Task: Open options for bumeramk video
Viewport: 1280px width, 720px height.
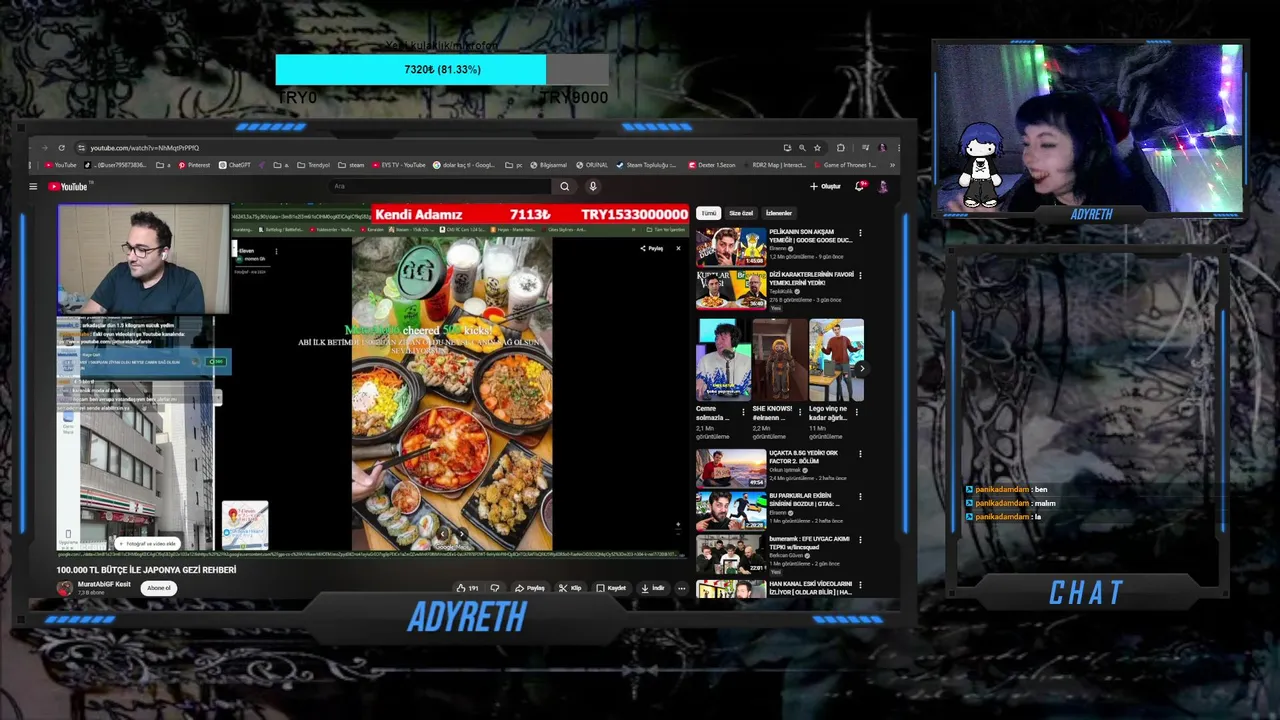Action: 860,541
